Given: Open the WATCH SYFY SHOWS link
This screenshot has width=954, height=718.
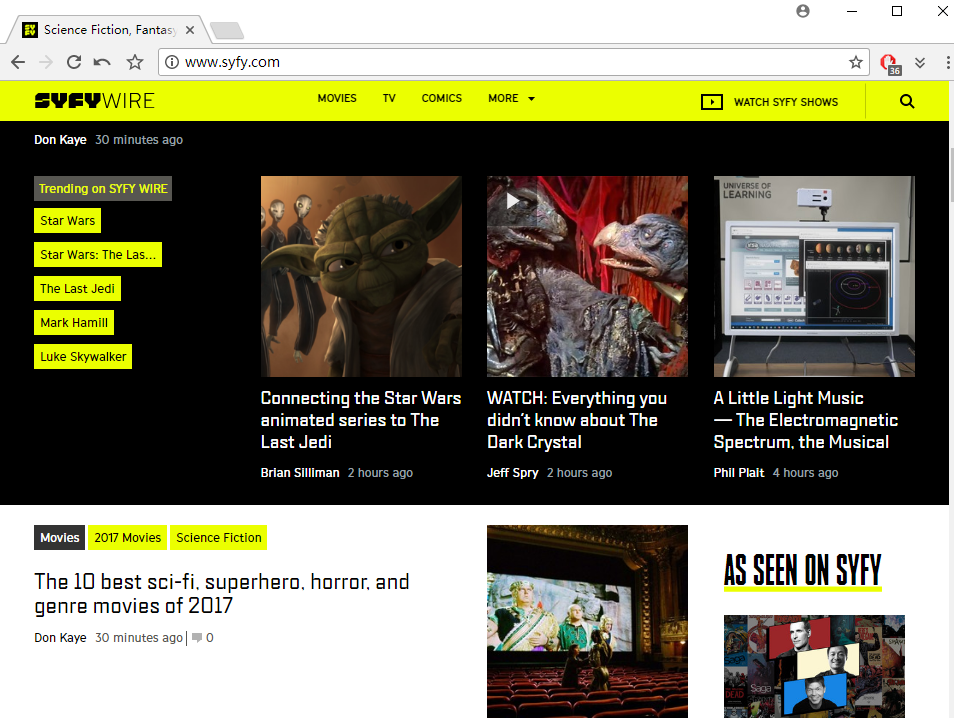Looking at the screenshot, I should coord(785,102).
